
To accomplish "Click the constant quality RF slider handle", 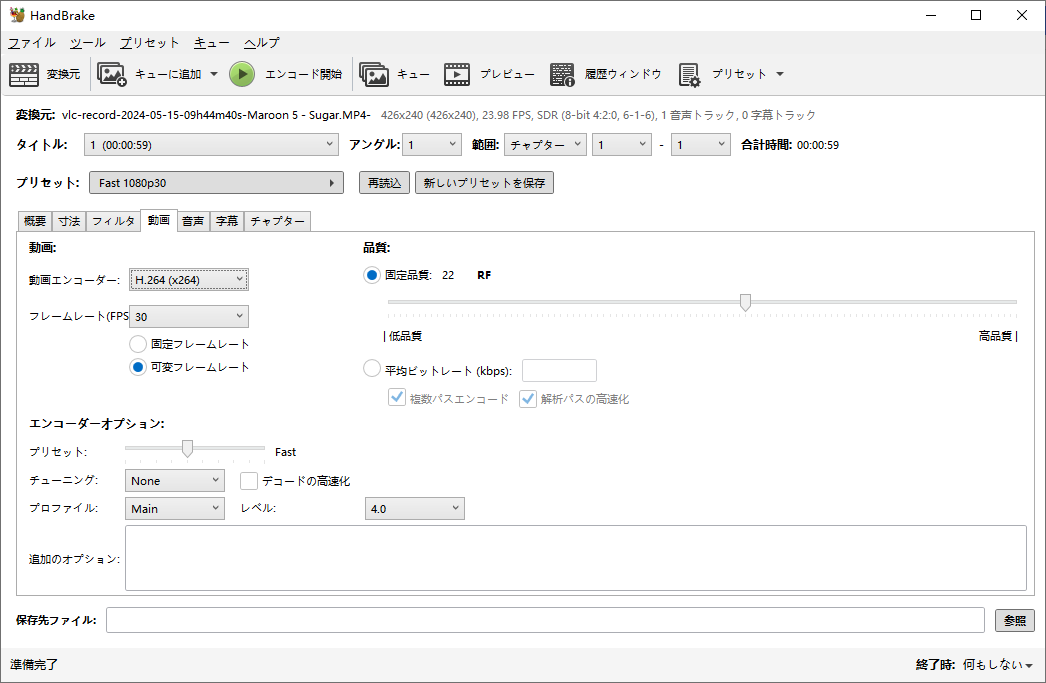I will [745, 302].
